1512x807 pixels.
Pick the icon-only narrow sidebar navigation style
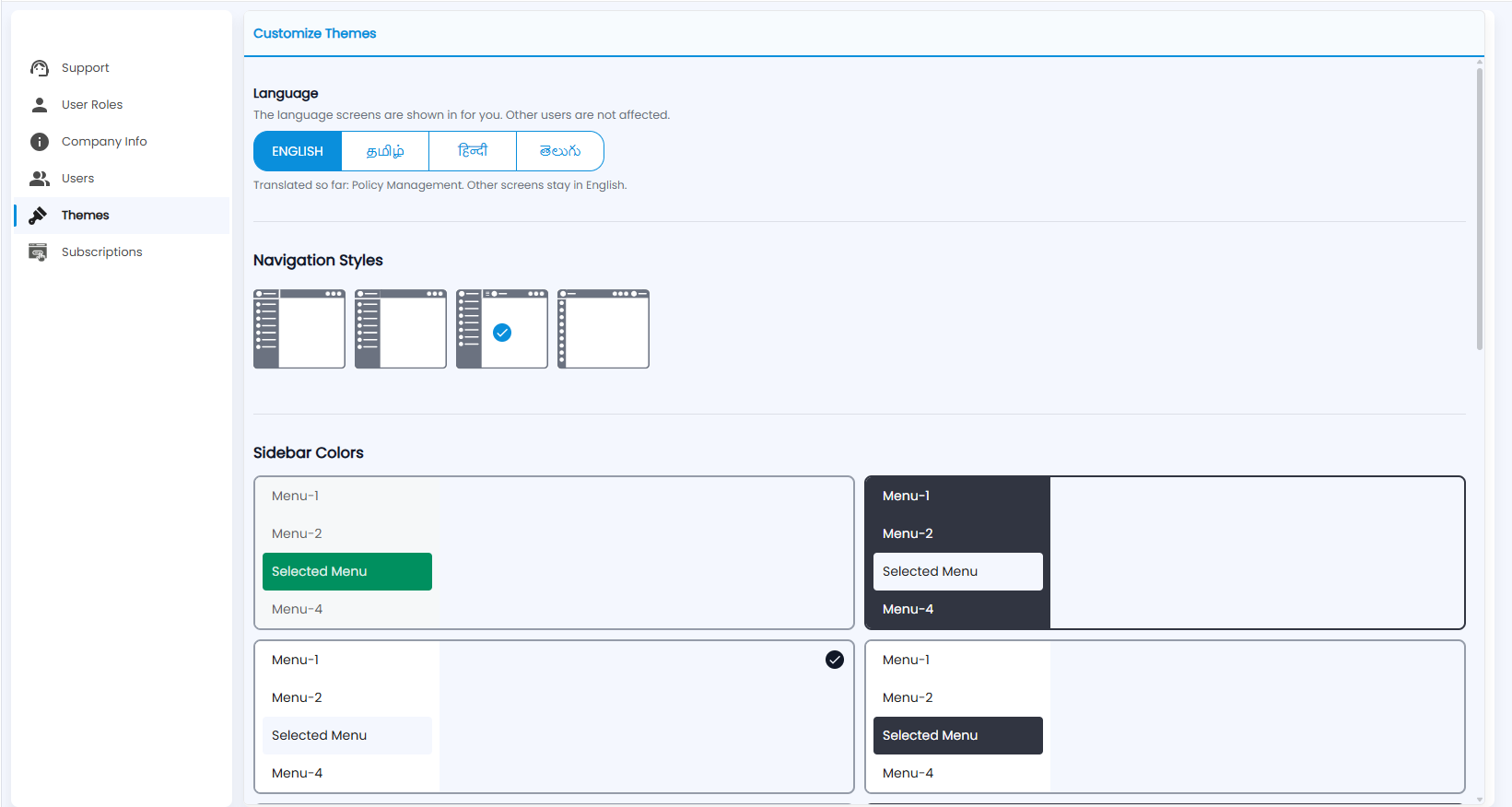604,329
